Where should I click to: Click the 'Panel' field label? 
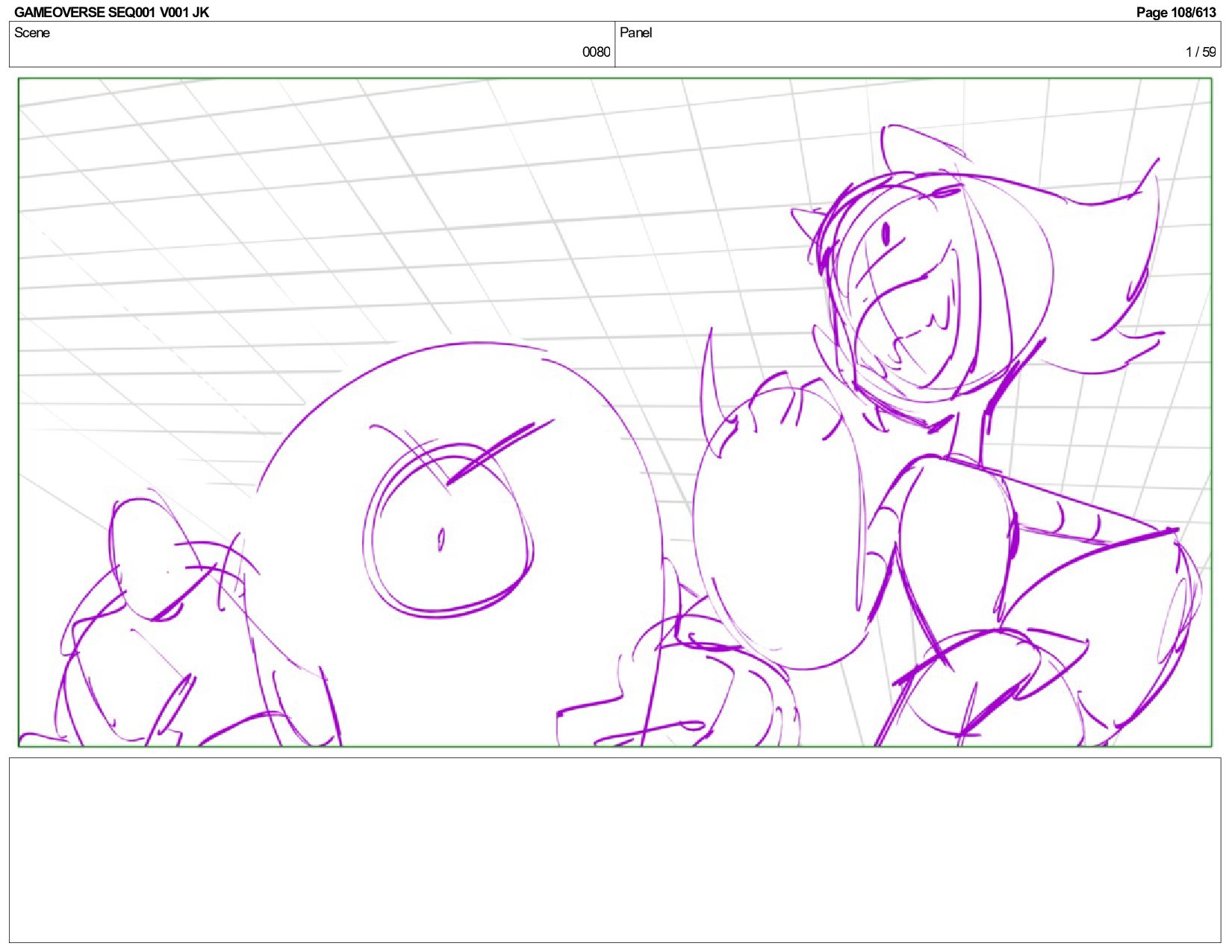point(635,33)
